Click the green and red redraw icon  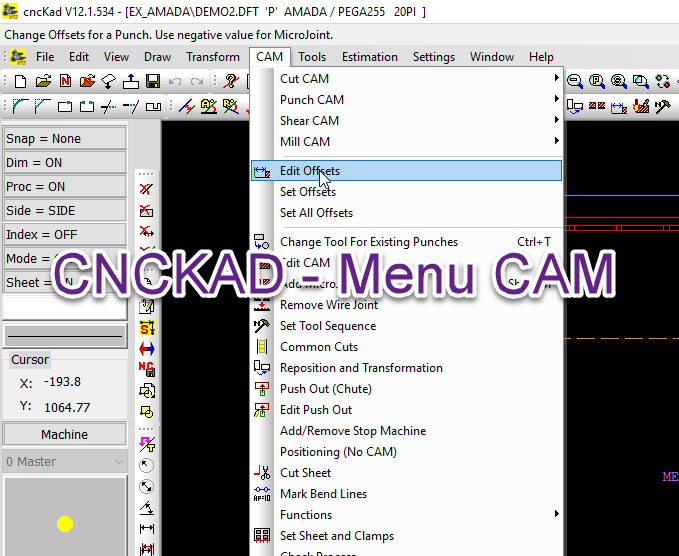tap(663, 81)
